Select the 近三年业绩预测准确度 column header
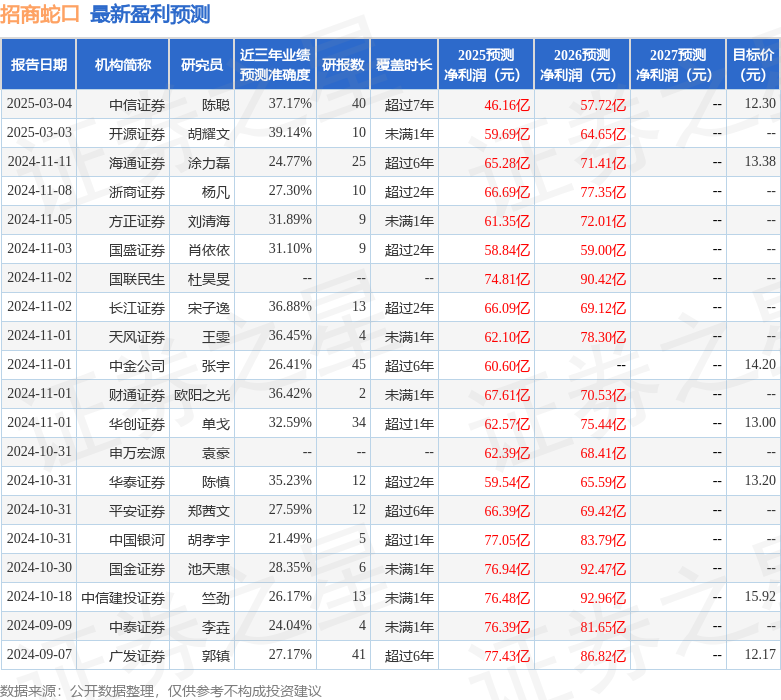 coord(275,64)
